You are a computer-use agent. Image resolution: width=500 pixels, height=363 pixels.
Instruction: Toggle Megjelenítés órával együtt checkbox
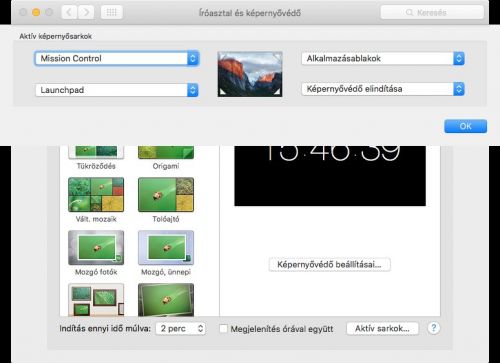[x=223, y=329]
